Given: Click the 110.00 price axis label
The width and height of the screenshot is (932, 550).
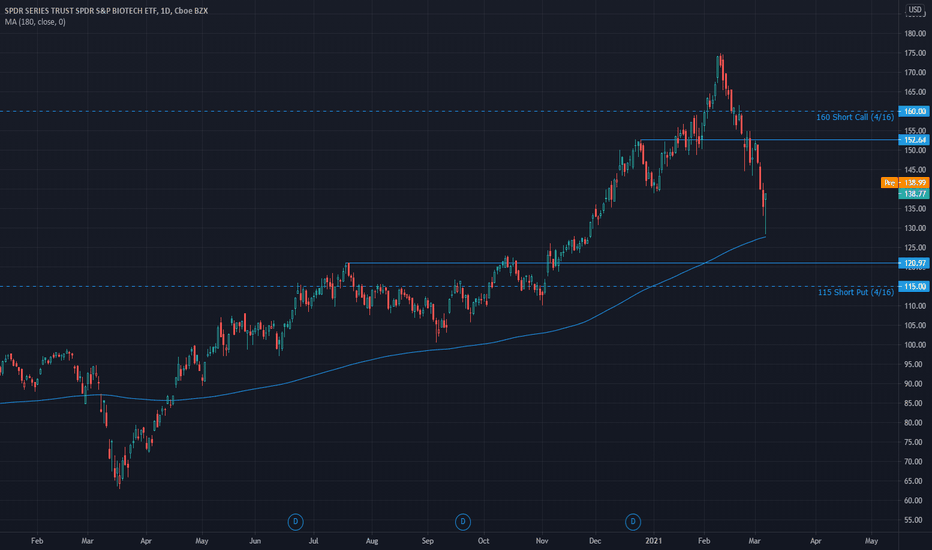Looking at the screenshot, I should (x=915, y=306).
